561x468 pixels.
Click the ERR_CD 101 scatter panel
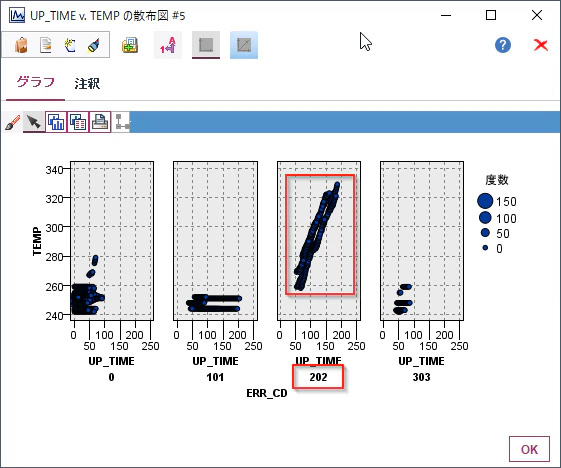pyautogui.click(x=215, y=241)
